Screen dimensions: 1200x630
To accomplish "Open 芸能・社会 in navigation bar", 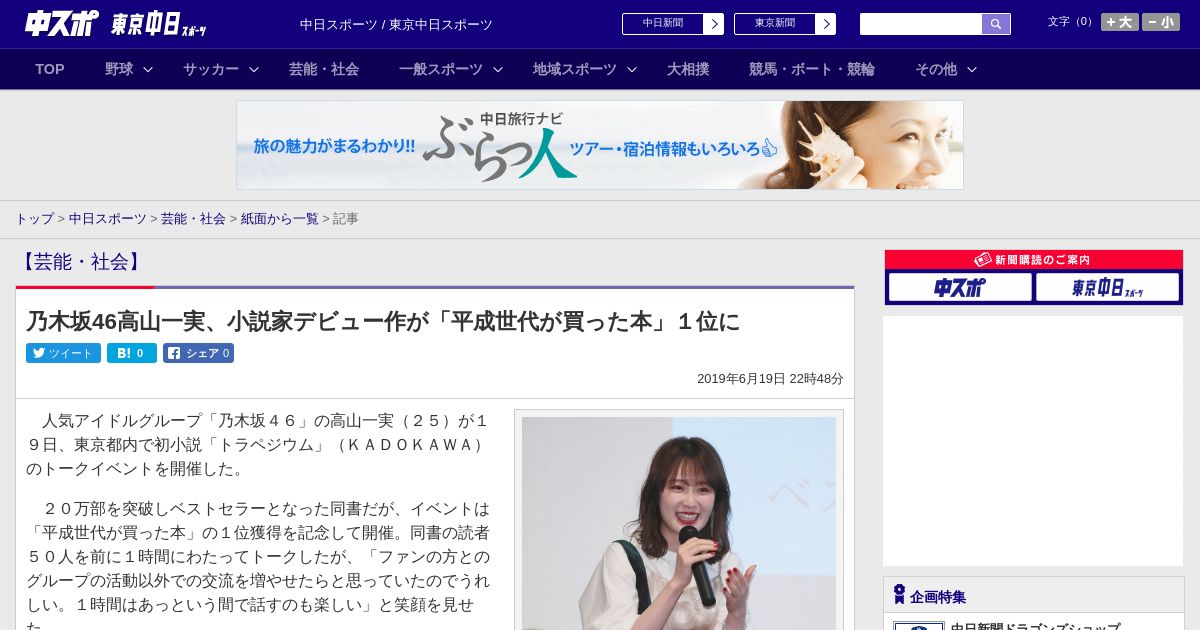I will coord(324,69).
